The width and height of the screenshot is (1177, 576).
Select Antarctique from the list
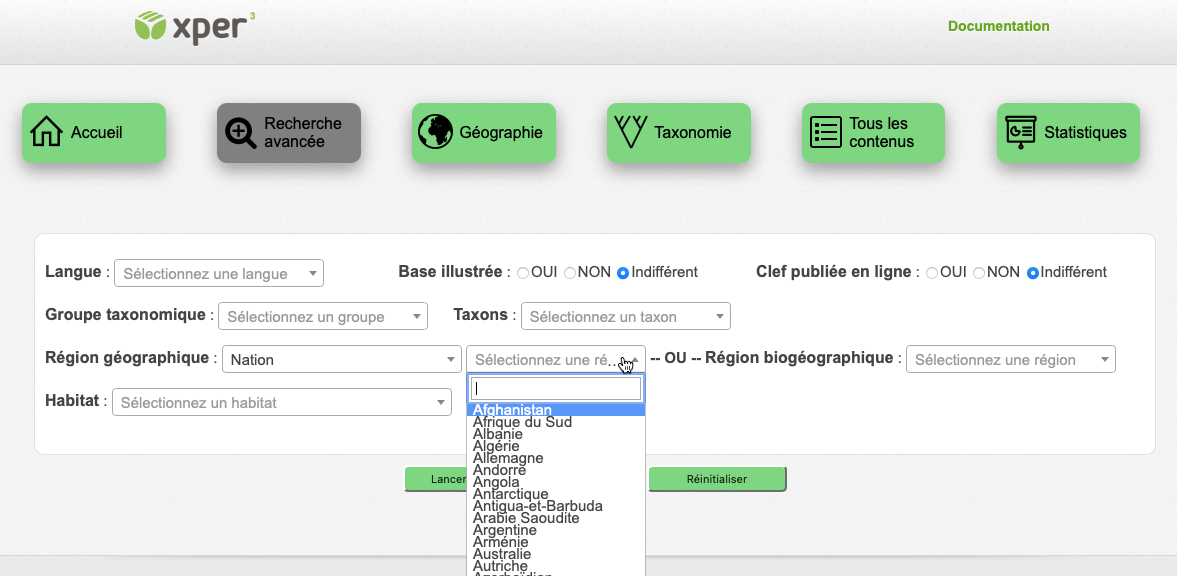click(555, 494)
